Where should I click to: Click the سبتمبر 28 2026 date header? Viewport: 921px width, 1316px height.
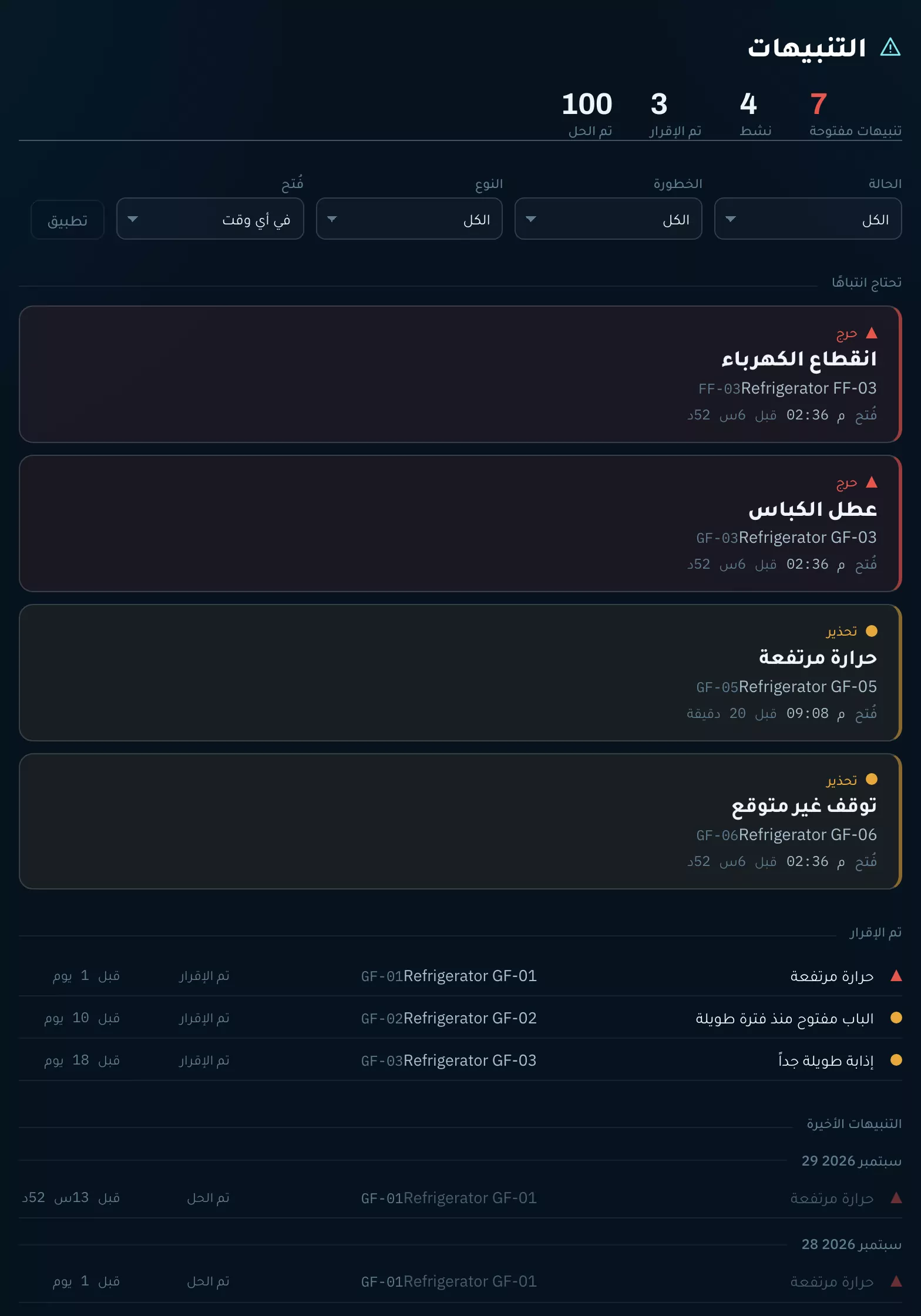coord(851,1244)
